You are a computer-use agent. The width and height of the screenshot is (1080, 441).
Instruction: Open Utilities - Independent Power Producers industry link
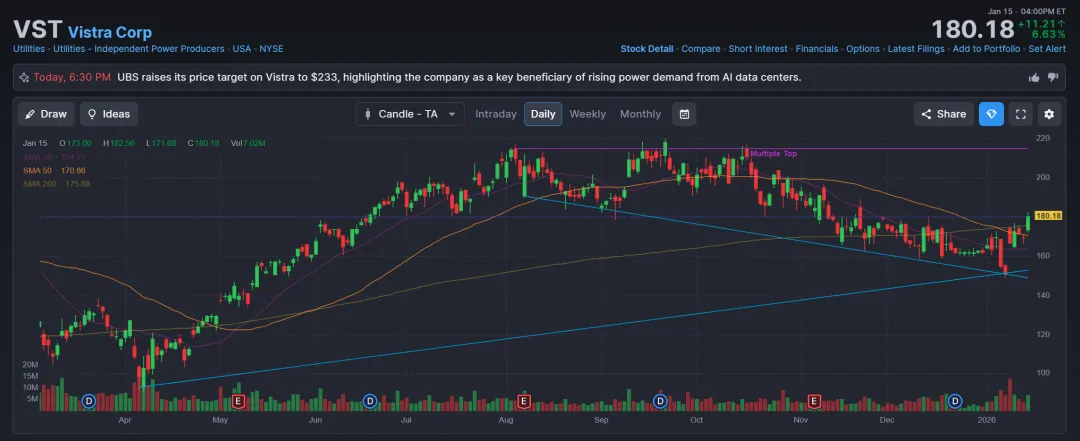(x=138, y=49)
